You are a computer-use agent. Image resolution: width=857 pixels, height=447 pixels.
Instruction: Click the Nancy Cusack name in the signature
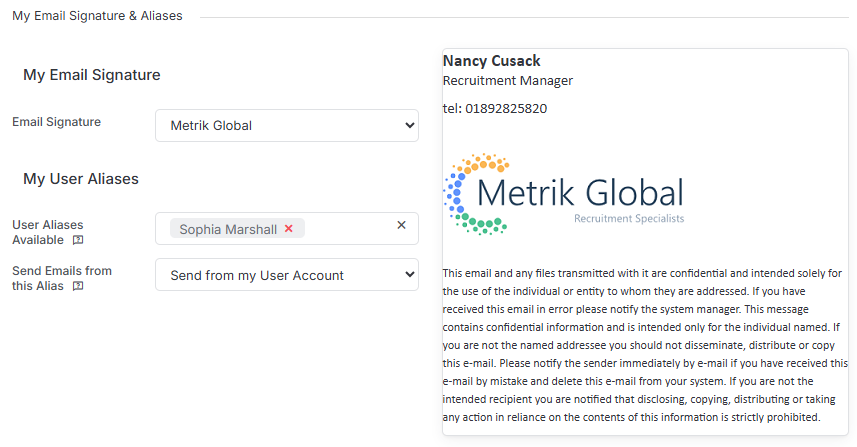click(491, 61)
